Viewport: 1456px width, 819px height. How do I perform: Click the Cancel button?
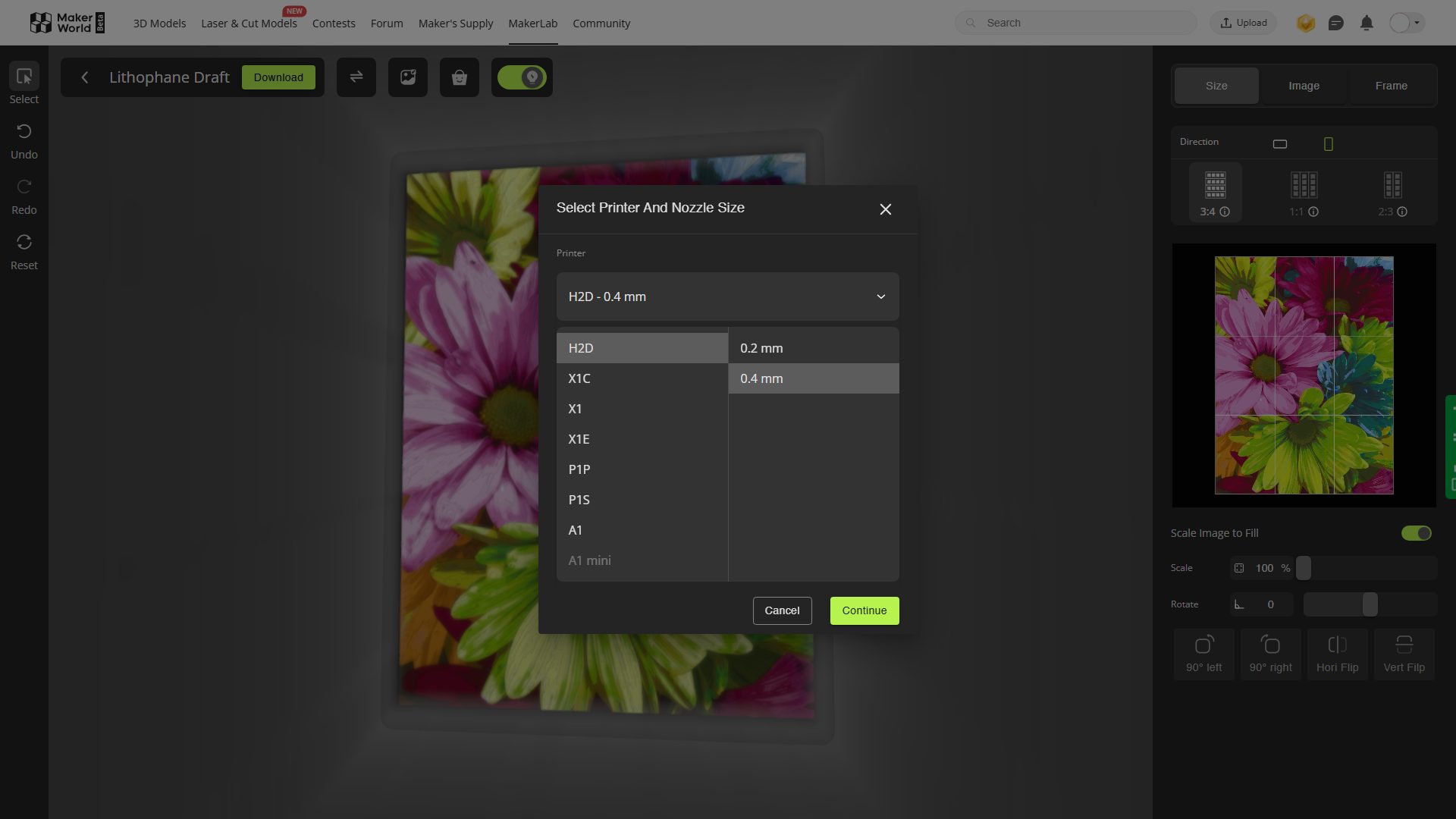click(x=782, y=610)
